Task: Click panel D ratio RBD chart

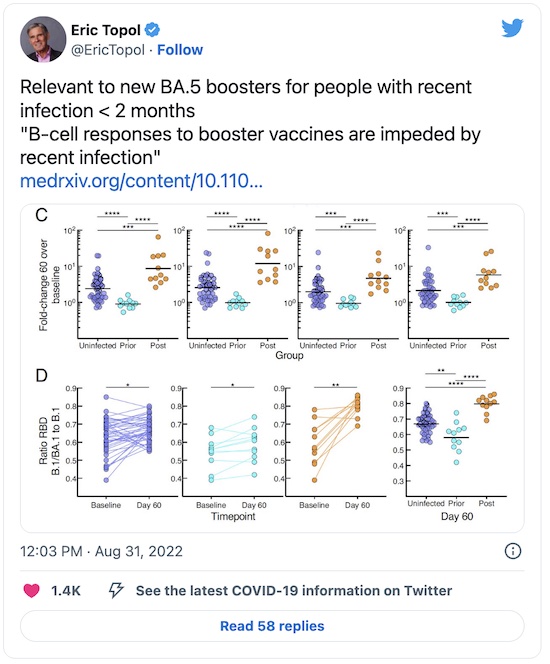Action: (272, 447)
